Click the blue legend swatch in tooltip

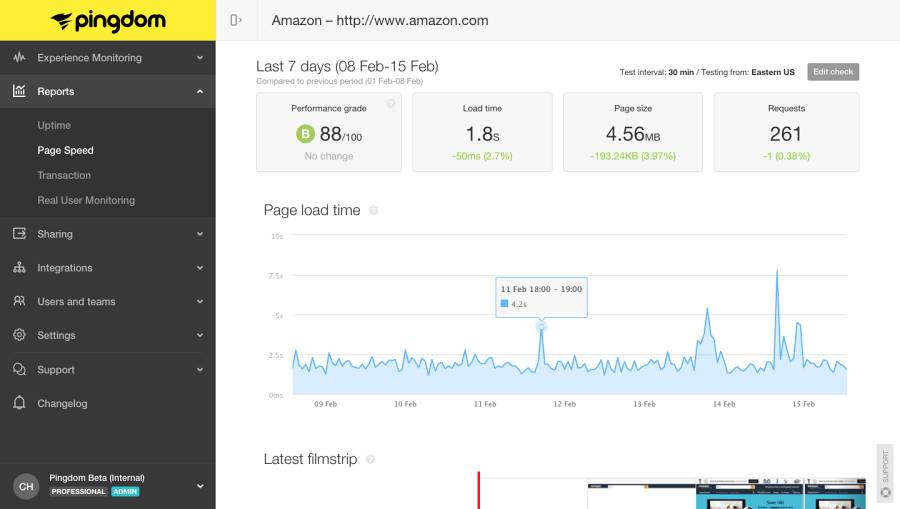[504, 304]
